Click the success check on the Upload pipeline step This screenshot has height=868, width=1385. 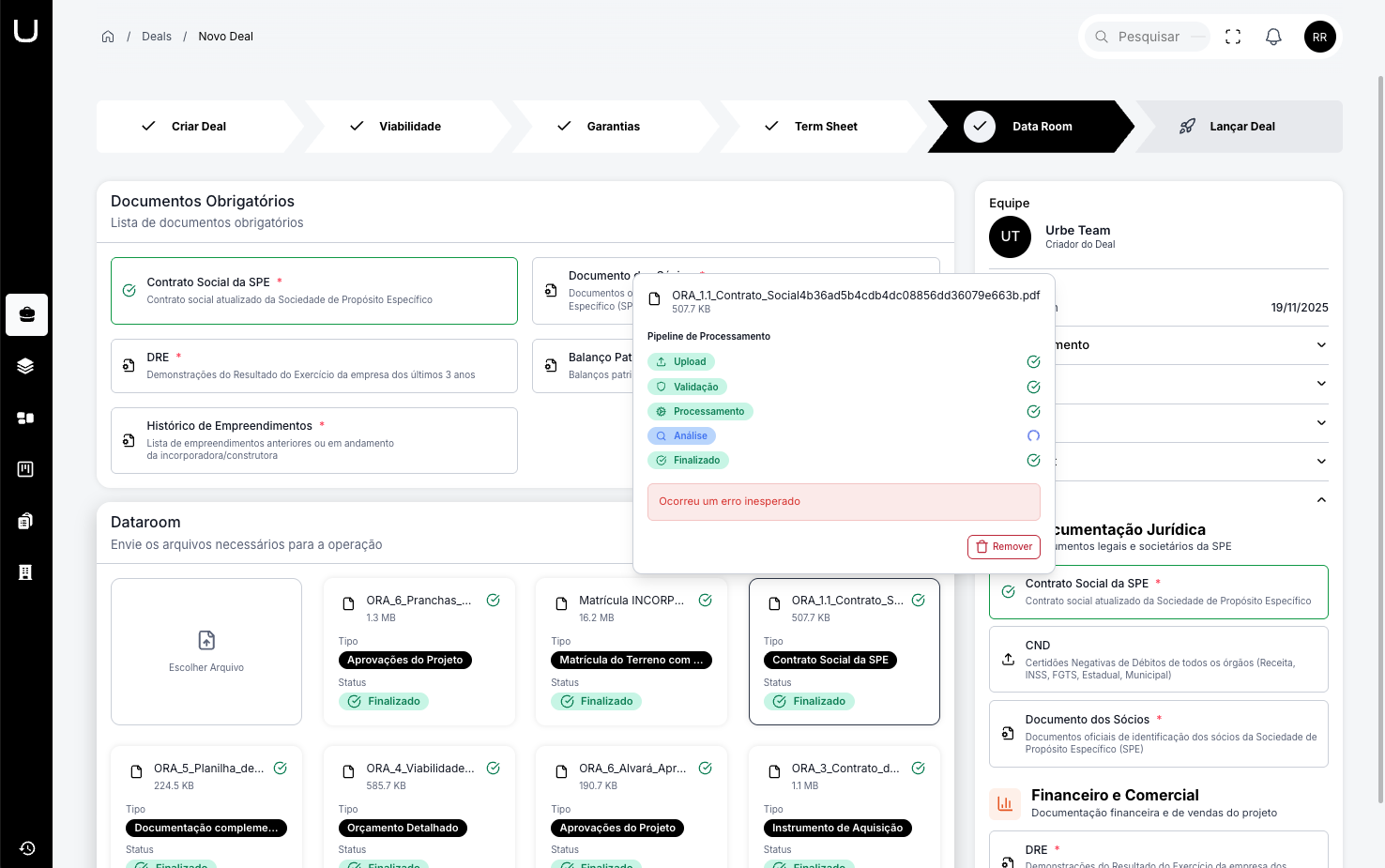[x=1033, y=361]
